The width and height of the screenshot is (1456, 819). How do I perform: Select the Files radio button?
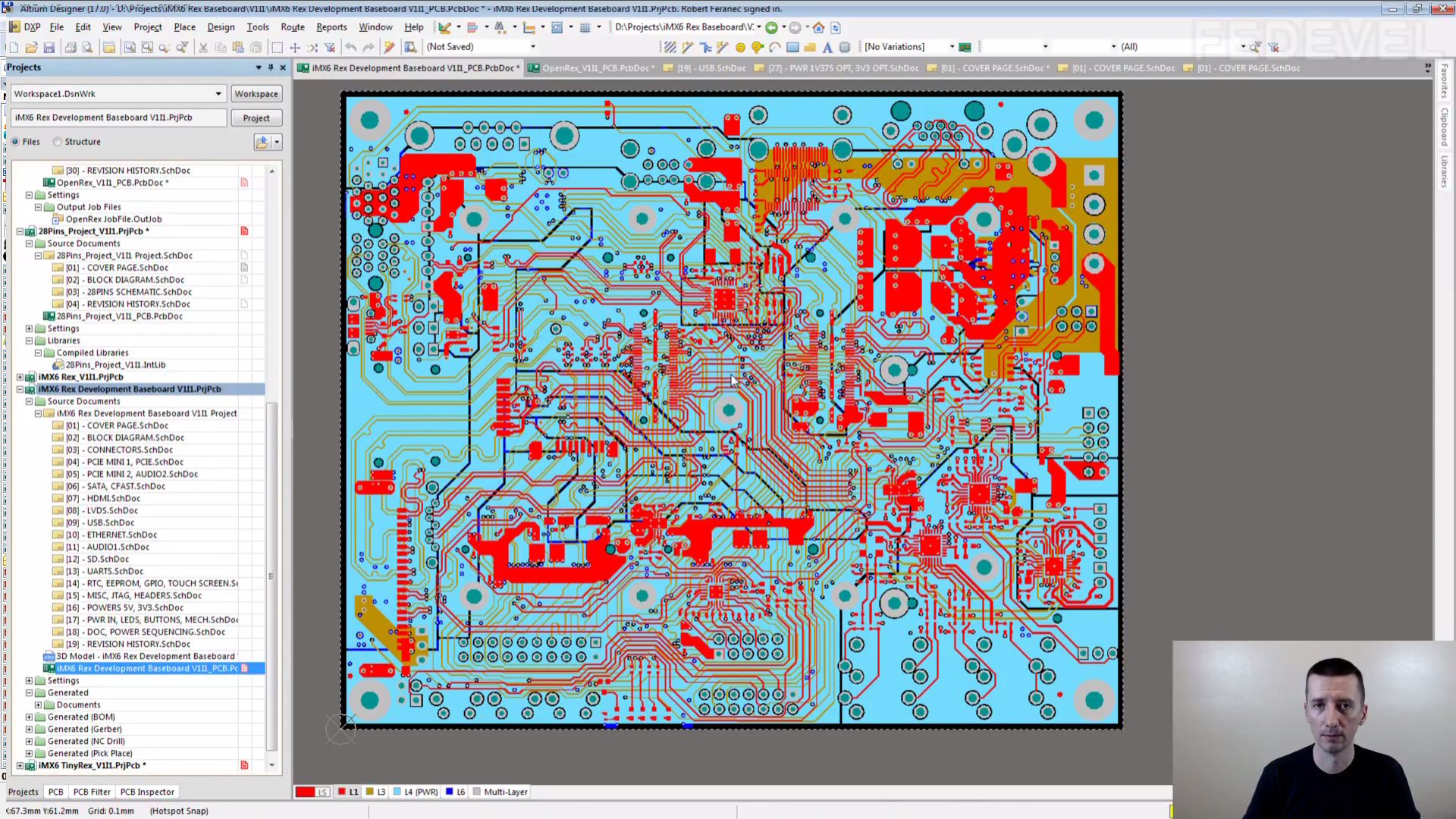pos(15,142)
